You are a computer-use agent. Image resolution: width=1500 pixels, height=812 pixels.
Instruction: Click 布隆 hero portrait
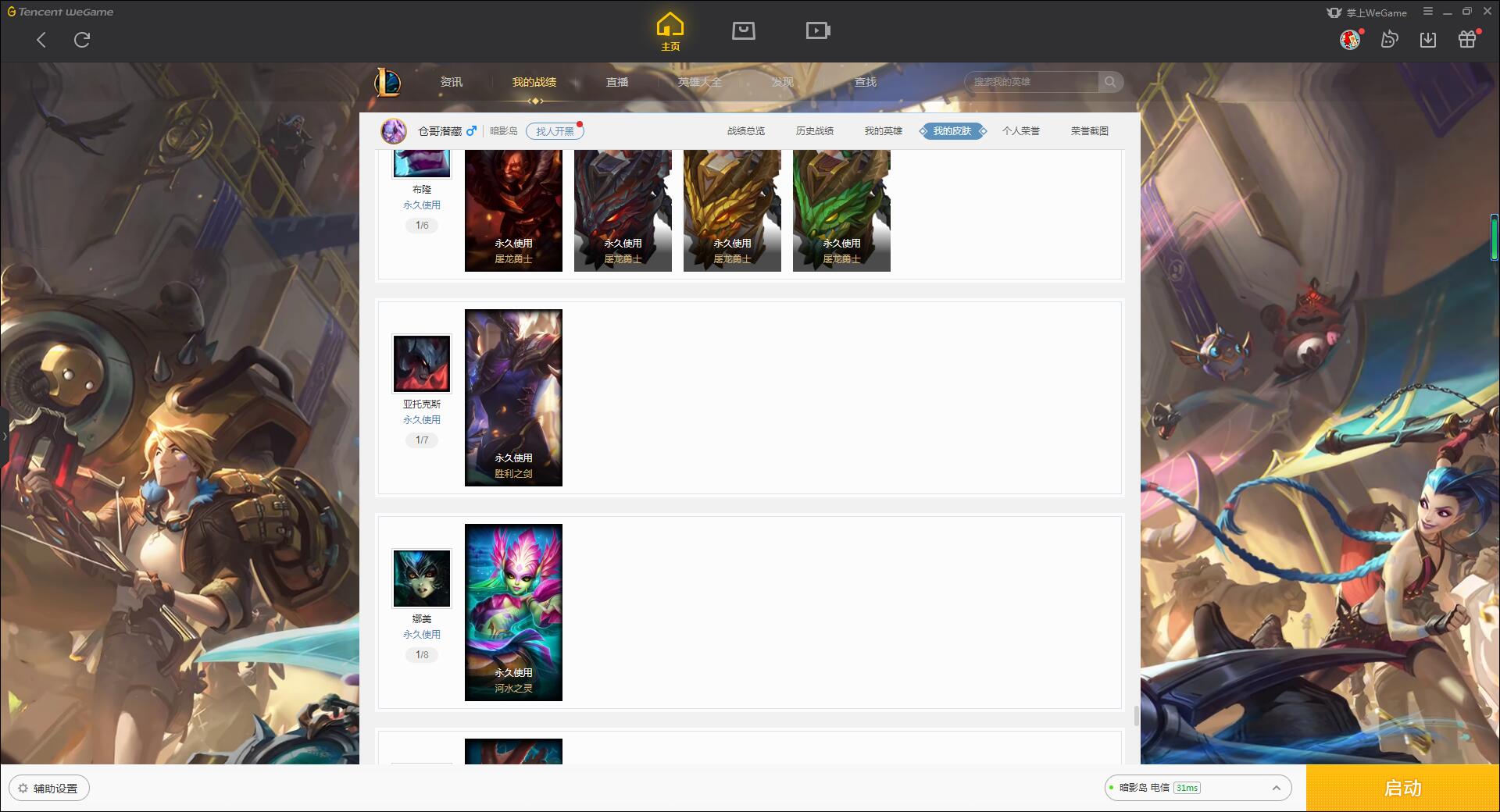pos(422,163)
